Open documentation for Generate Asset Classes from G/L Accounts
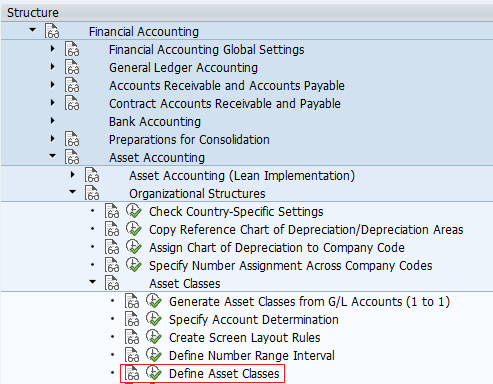Viewport: 493px width, 384px height. click(132, 301)
